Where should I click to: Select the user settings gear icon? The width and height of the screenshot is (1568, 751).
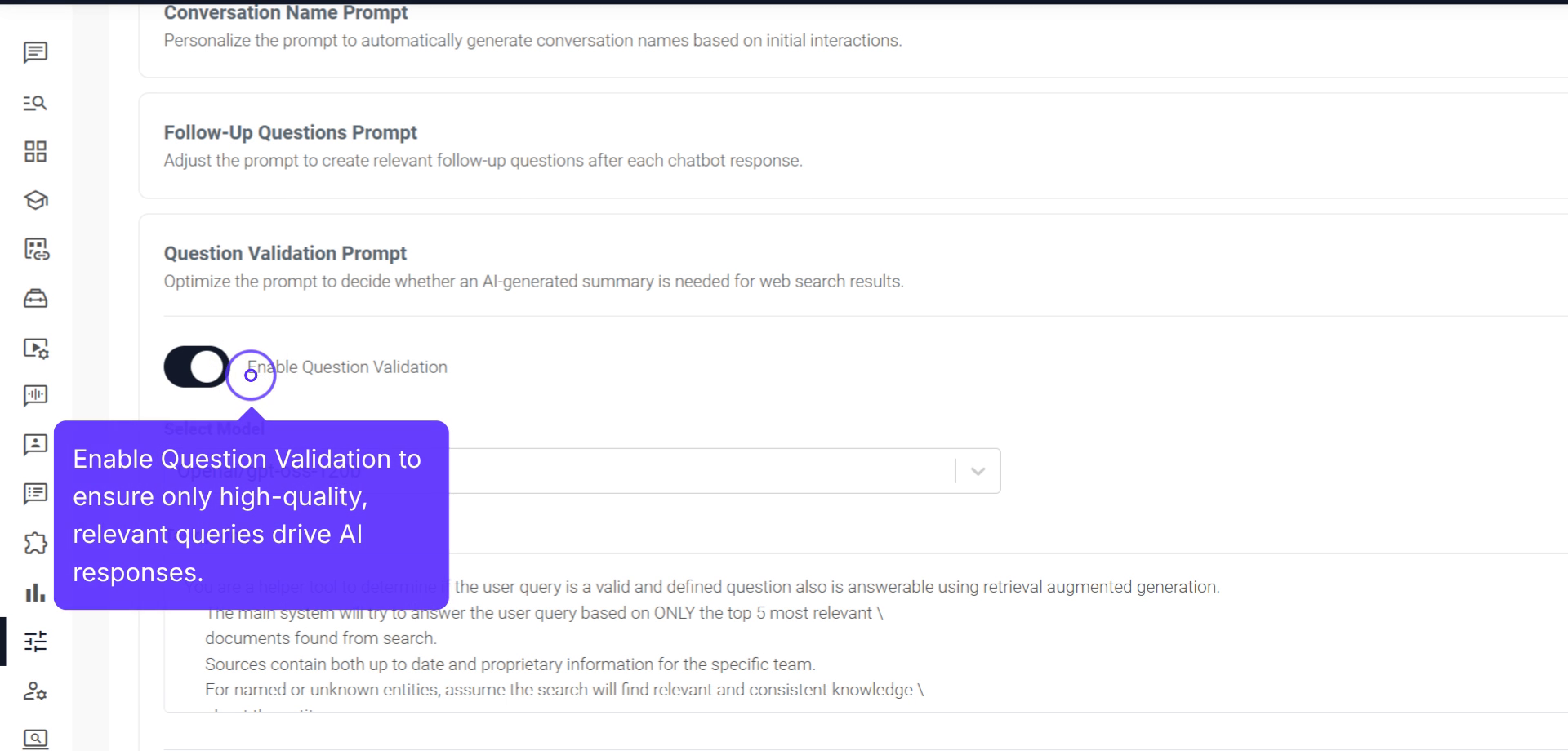coord(35,691)
